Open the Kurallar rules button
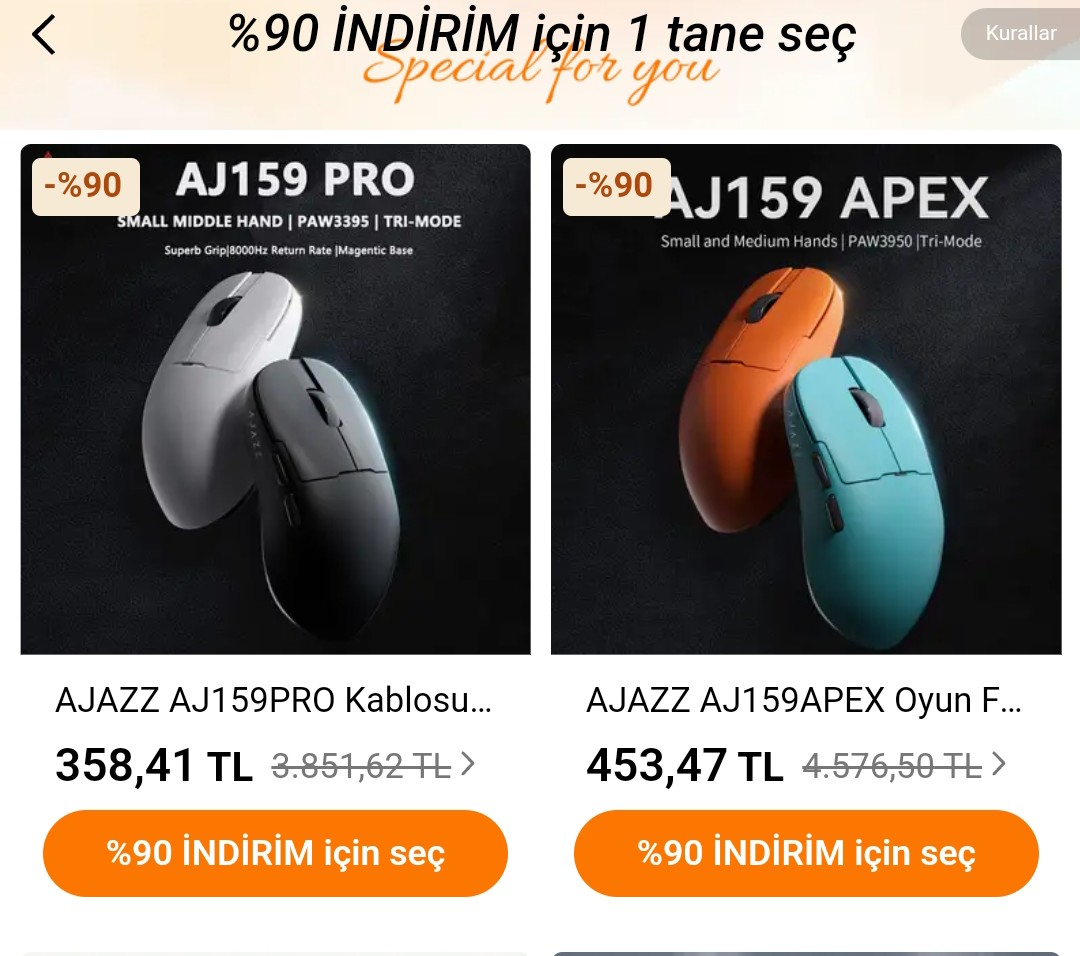Viewport: 1080px width, 956px height. point(1020,33)
